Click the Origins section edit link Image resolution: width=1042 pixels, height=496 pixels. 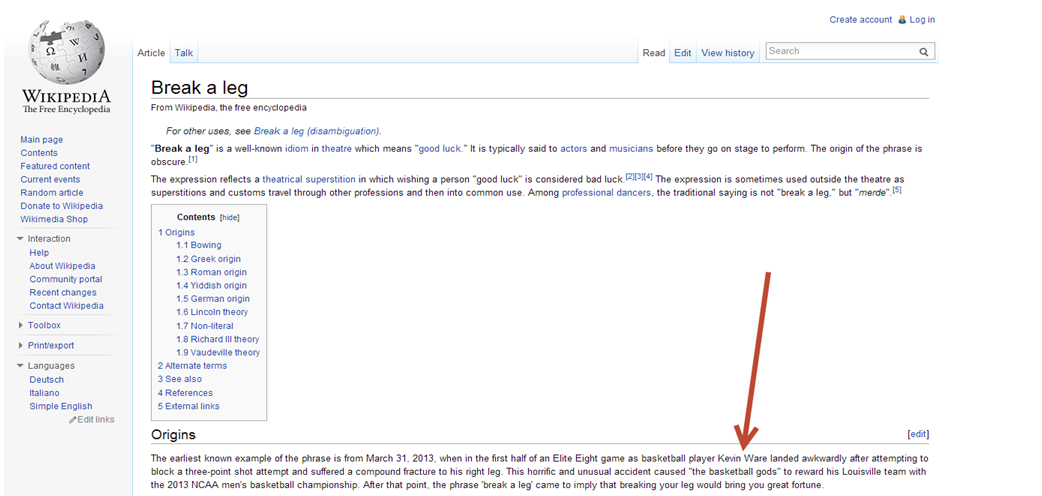click(x=918, y=434)
